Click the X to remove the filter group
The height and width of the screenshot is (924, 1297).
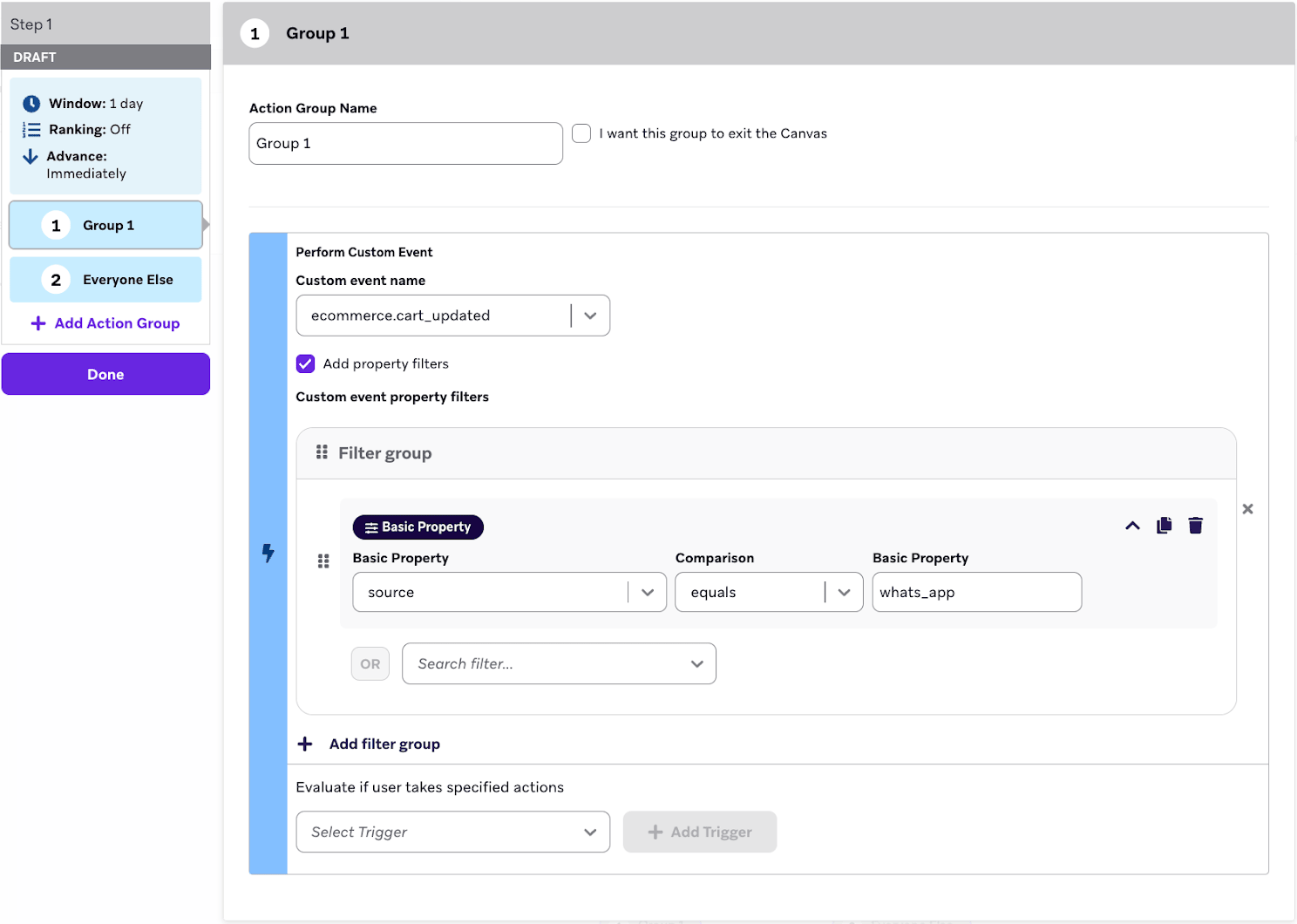[x=1247, y=508]
